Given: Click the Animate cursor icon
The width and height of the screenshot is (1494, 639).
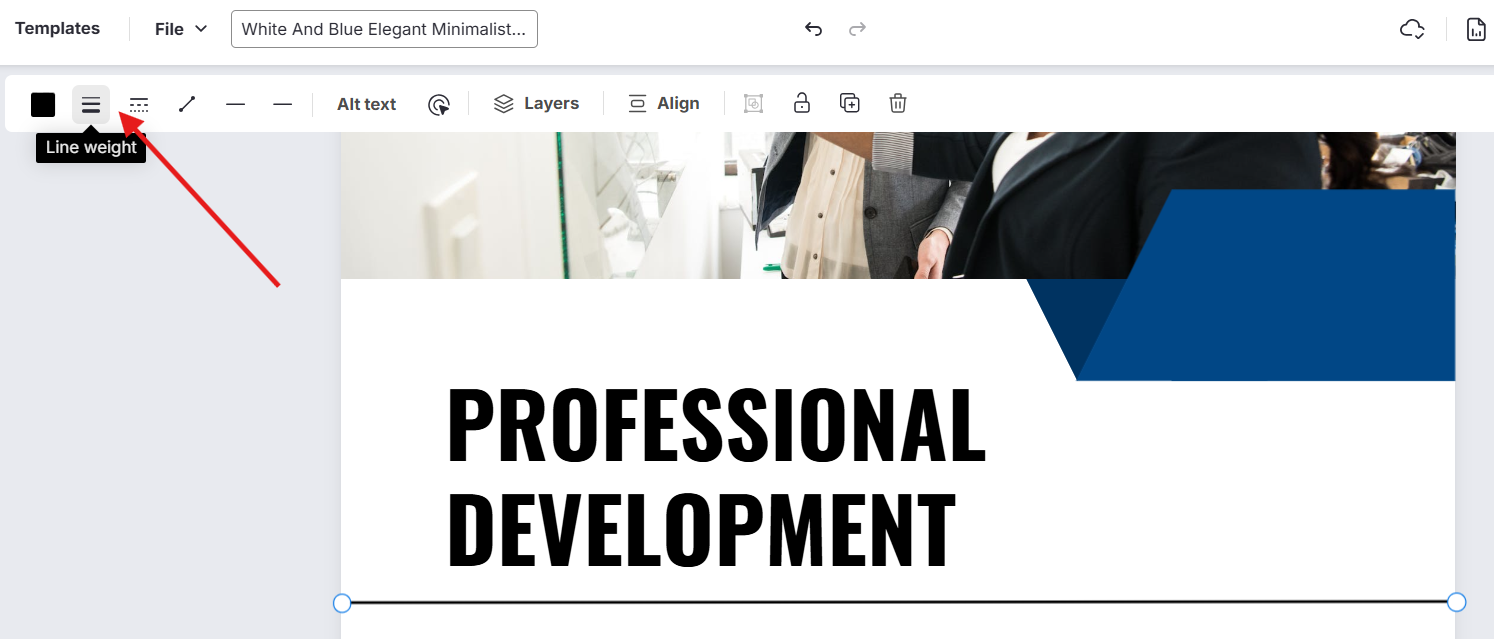Looking at the screenshot, I should [x=438, y=104].
